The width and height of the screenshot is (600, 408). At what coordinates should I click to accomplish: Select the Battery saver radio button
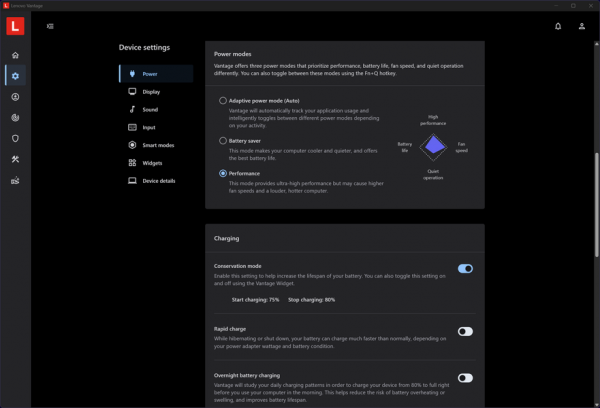(x=223, y=140)
